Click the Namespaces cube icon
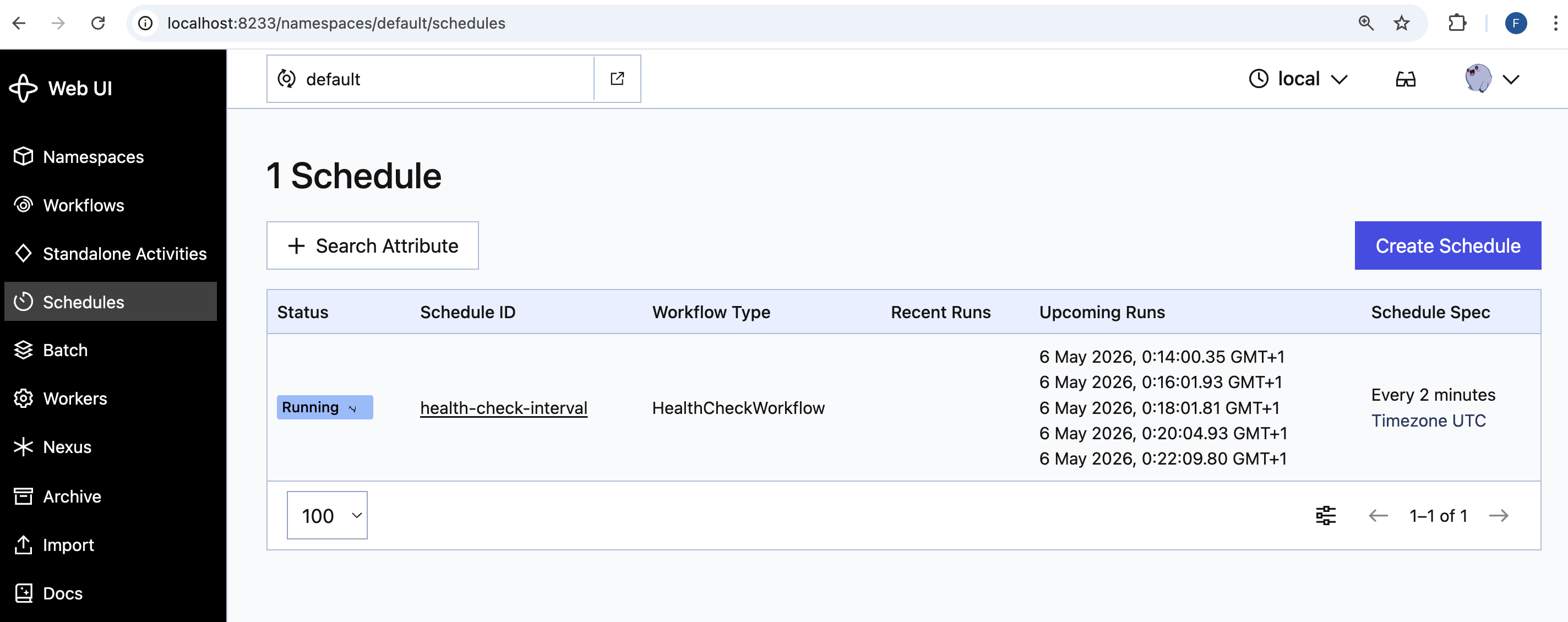The width and height of the screenshot is (1568, 622). coord(23,156)
